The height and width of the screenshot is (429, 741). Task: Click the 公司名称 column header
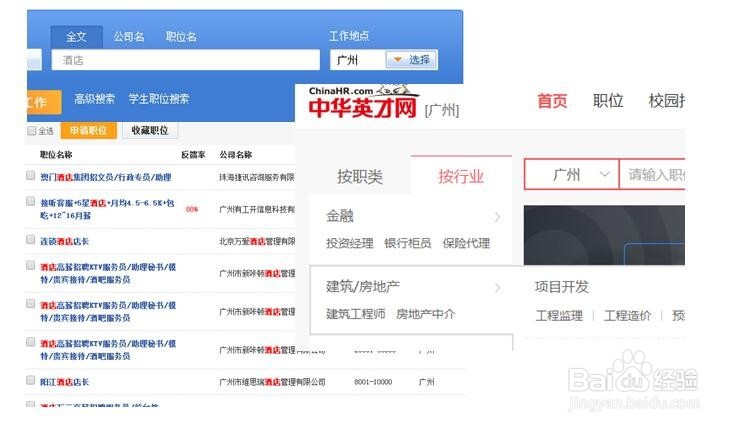[235, 154]
